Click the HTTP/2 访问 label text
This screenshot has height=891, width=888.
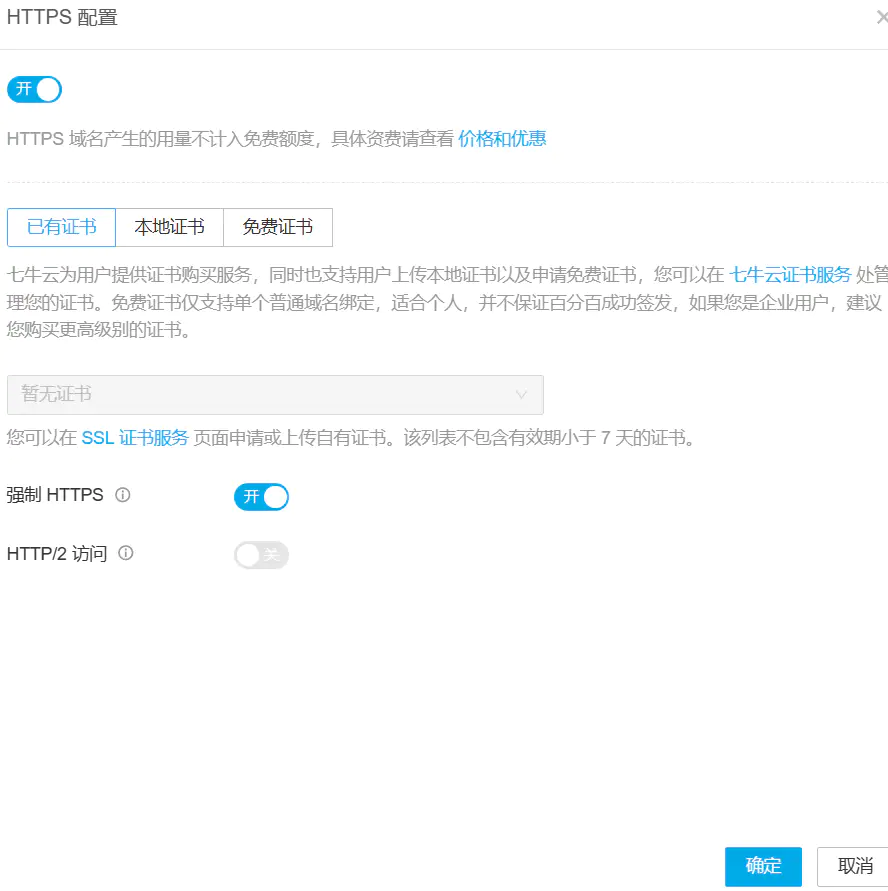(57, 553)
